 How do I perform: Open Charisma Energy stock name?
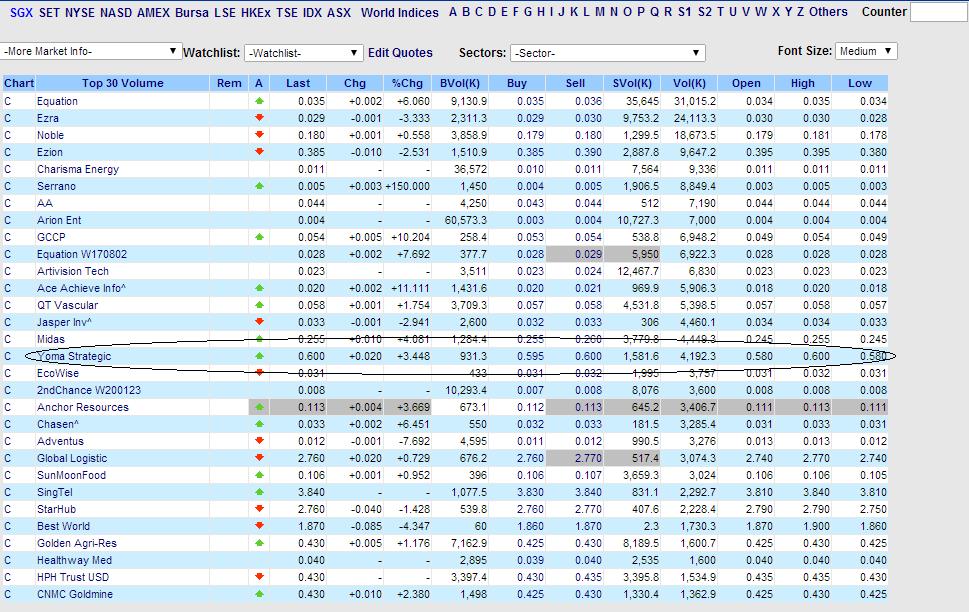pos(78,169)
